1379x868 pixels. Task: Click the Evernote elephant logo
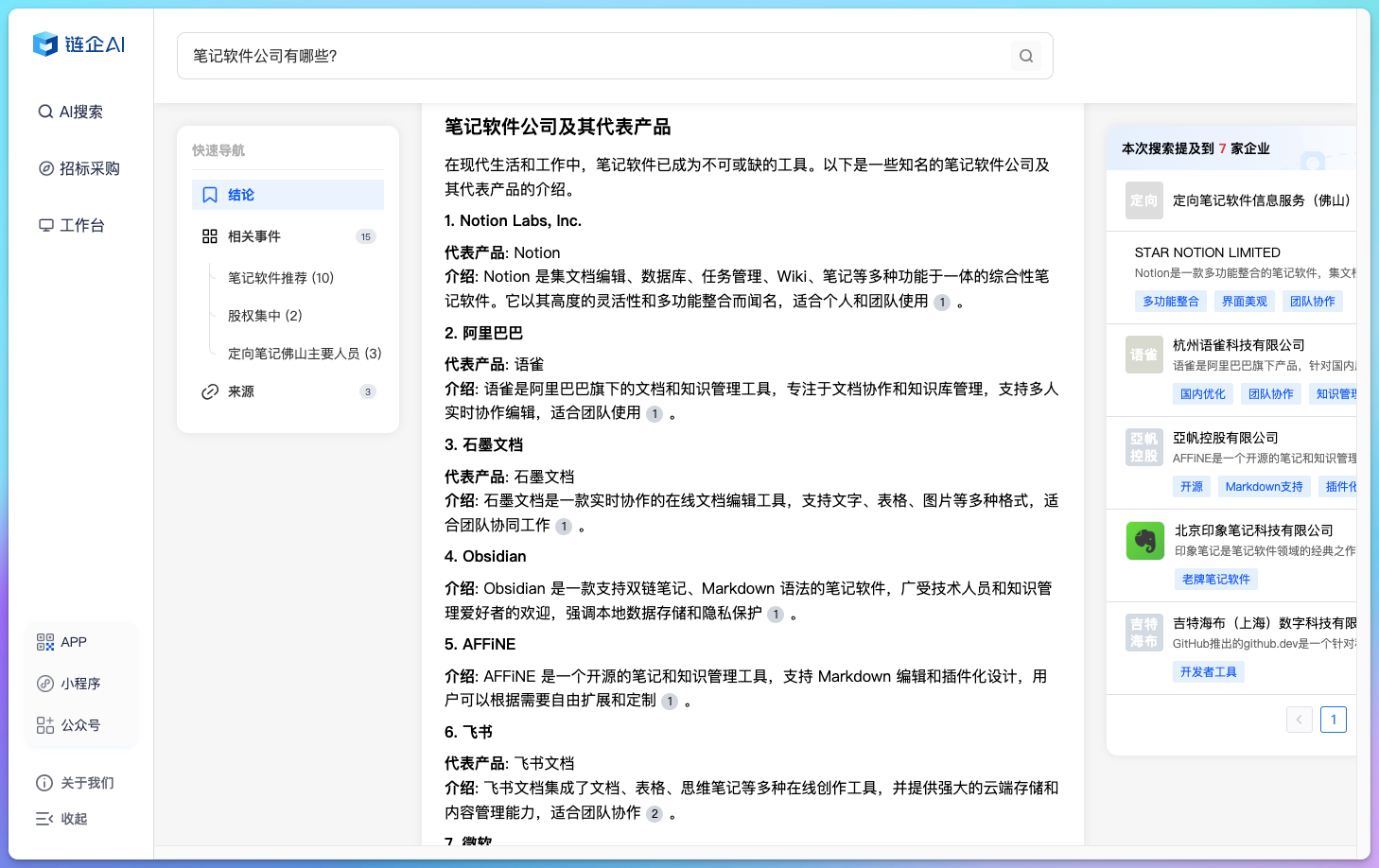pyautogui.click(x=1145, y=540)
